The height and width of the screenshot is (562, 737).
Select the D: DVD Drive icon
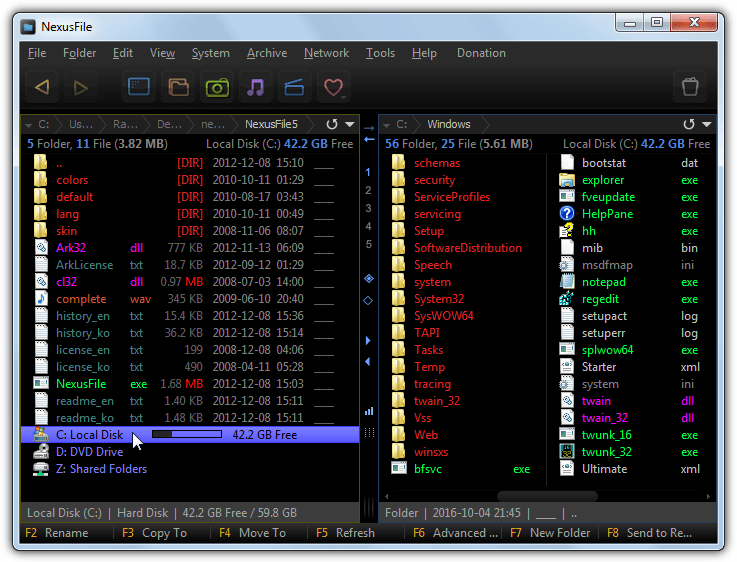pyautogui.click(x=41, y=452)
